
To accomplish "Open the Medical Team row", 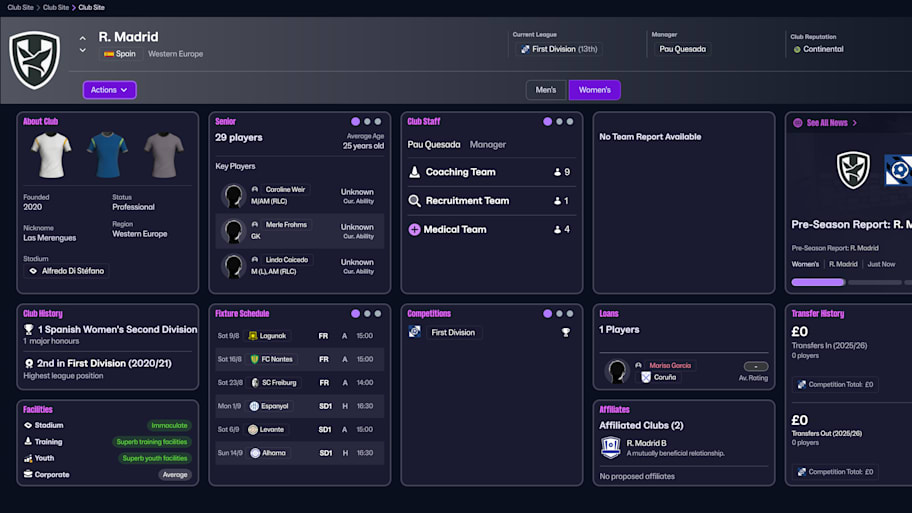I will (x=491, y=229).
